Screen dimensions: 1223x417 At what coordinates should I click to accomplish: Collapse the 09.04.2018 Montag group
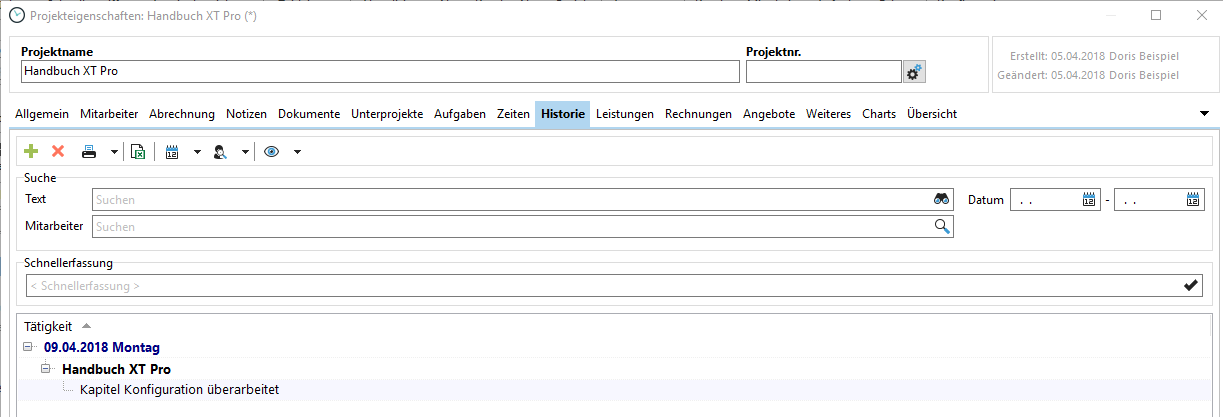pos(25,348)
